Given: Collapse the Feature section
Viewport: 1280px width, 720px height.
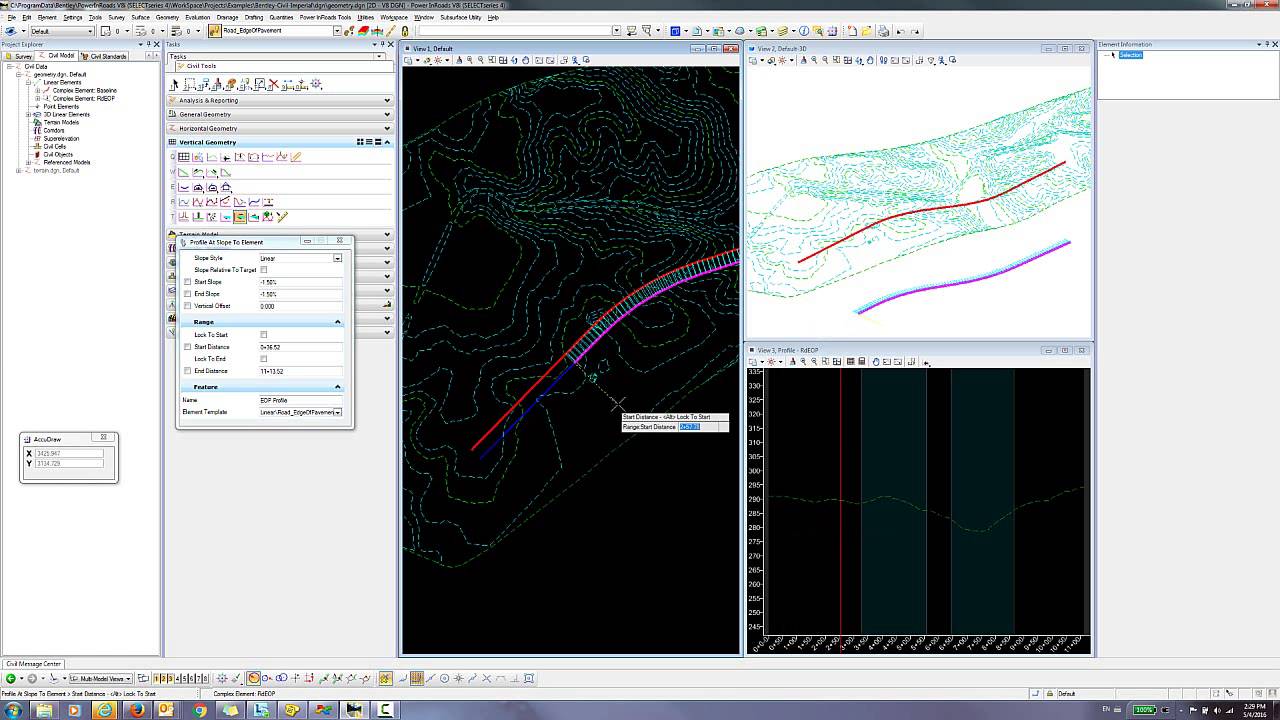Looking at the screenshot, I should (337, 387).
